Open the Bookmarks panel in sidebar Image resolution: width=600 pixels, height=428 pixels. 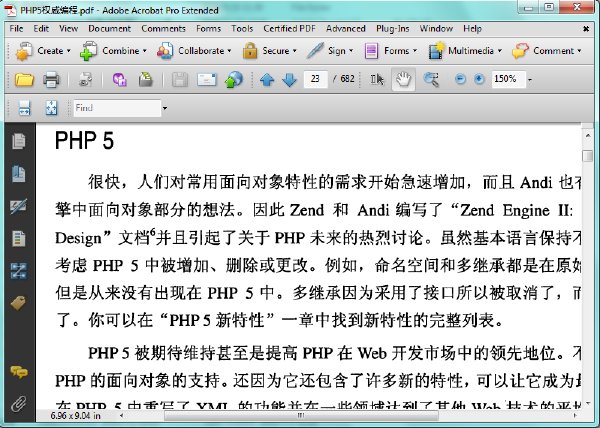point(19,174)
